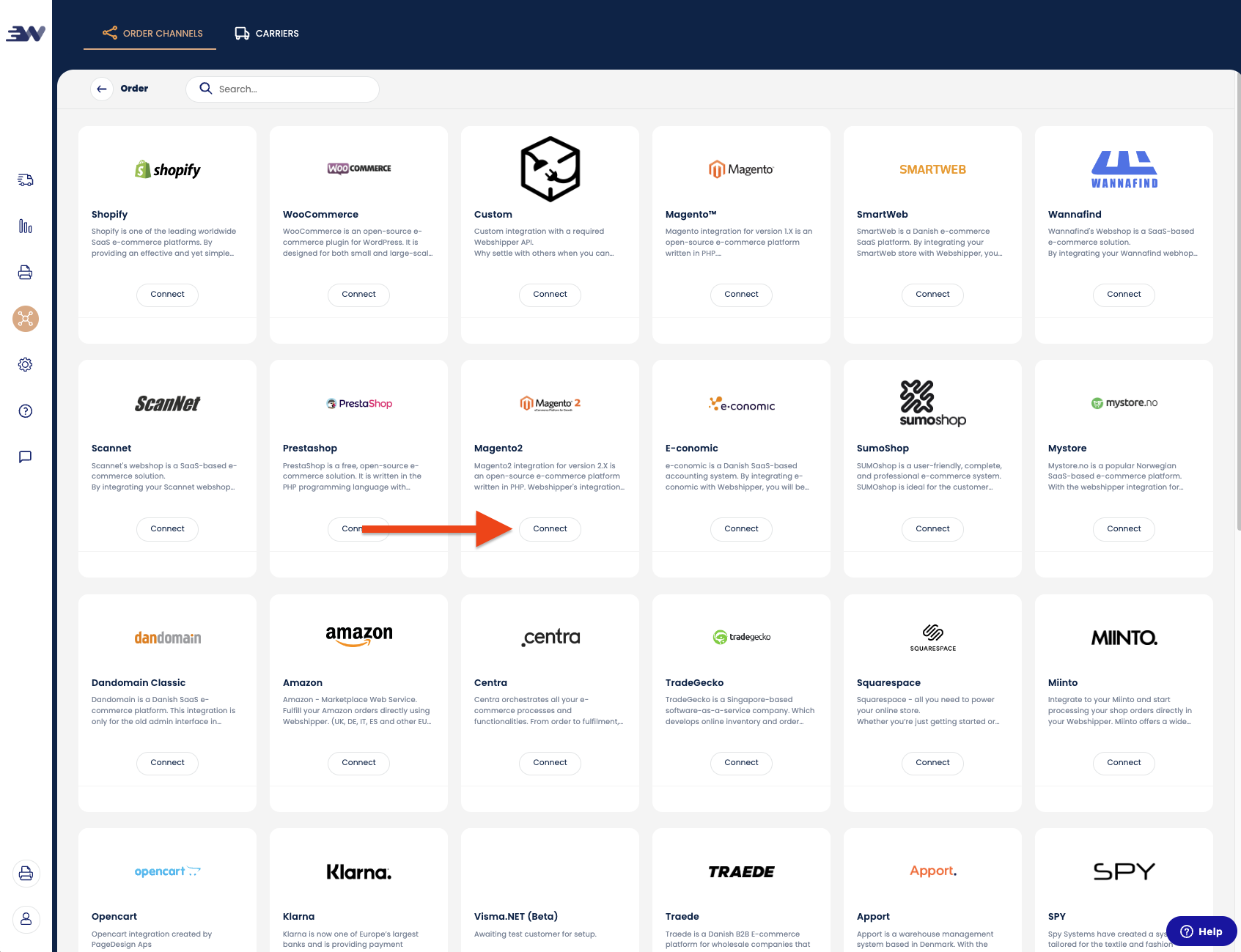Click the Klarna logo
The width and height of the screenshot is (1241, 952).
coord(358,871)
